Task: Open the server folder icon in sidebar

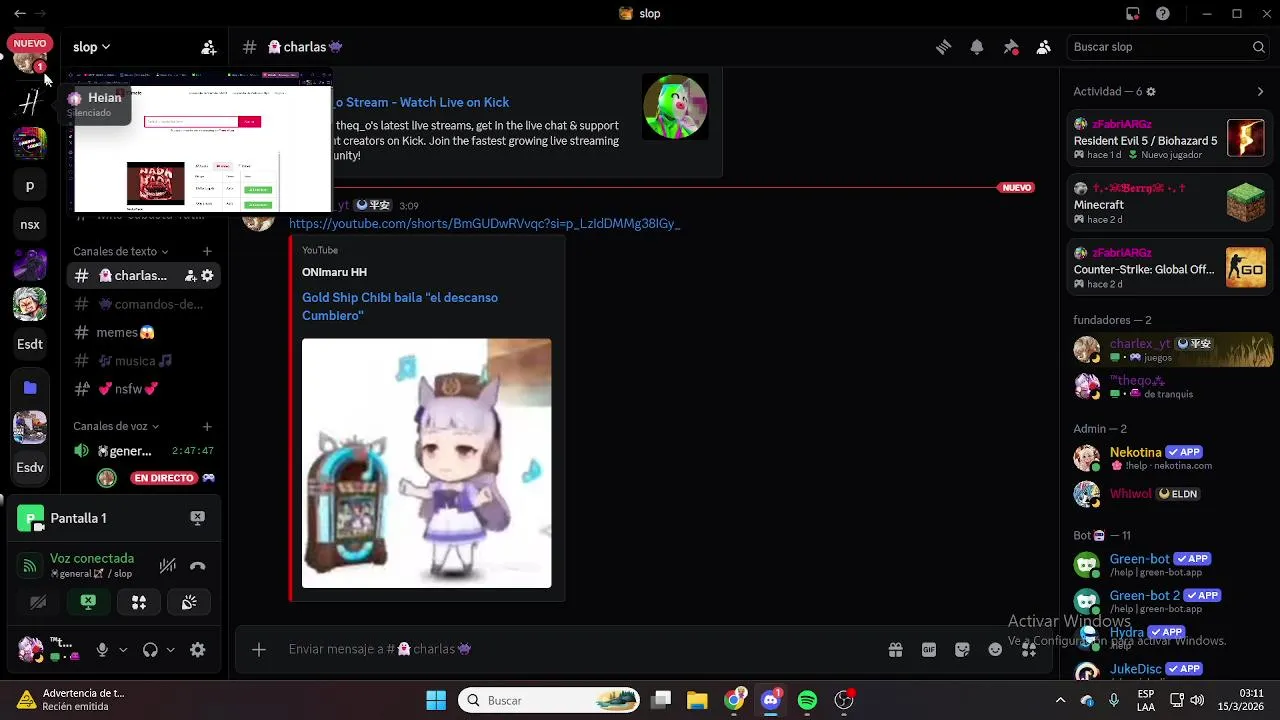Action: tap(30, 387)
